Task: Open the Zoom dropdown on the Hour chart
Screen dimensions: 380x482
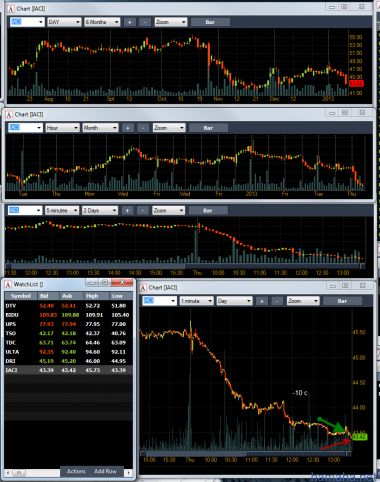Action: tap(169, 128)
